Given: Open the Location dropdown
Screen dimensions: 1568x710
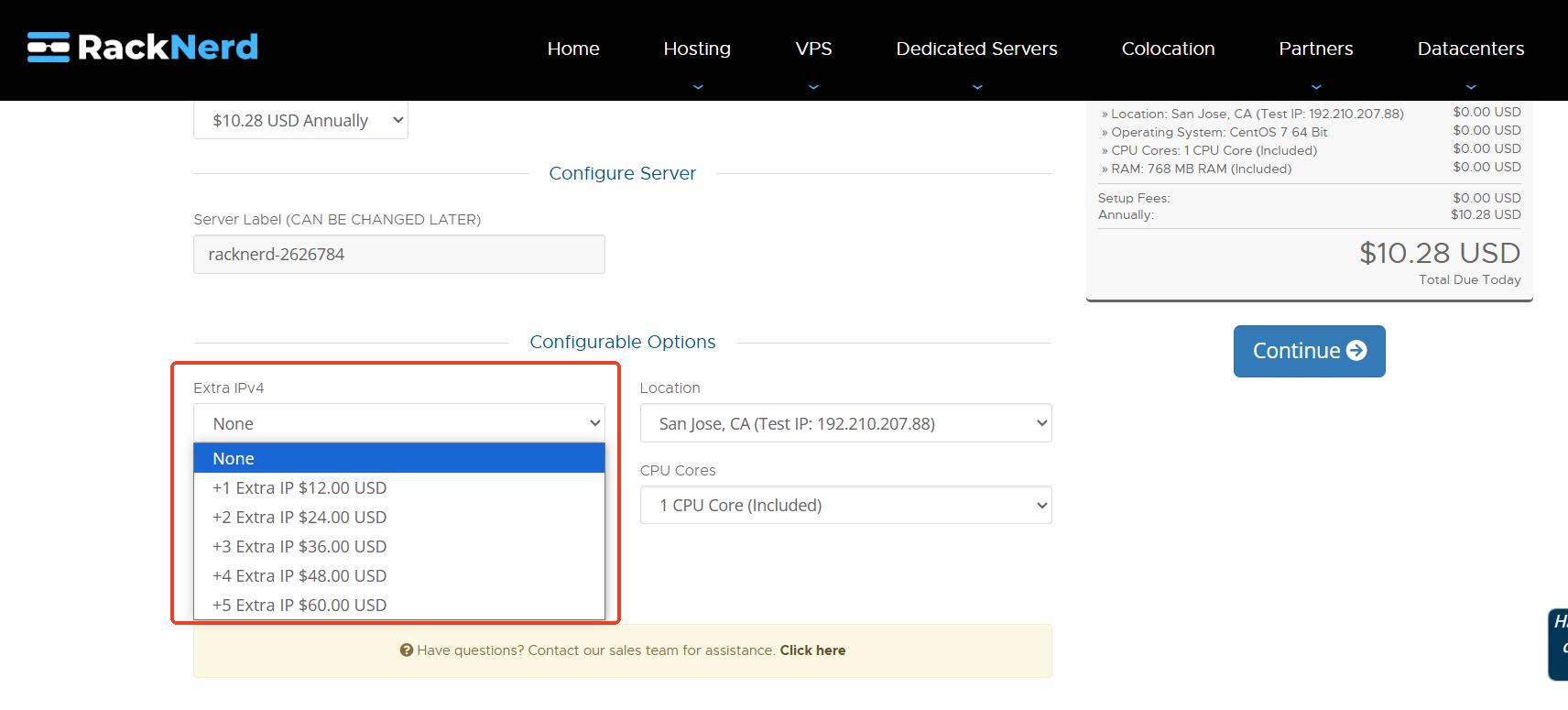Looking at the screenshot, I should click(x=845, y=423).
